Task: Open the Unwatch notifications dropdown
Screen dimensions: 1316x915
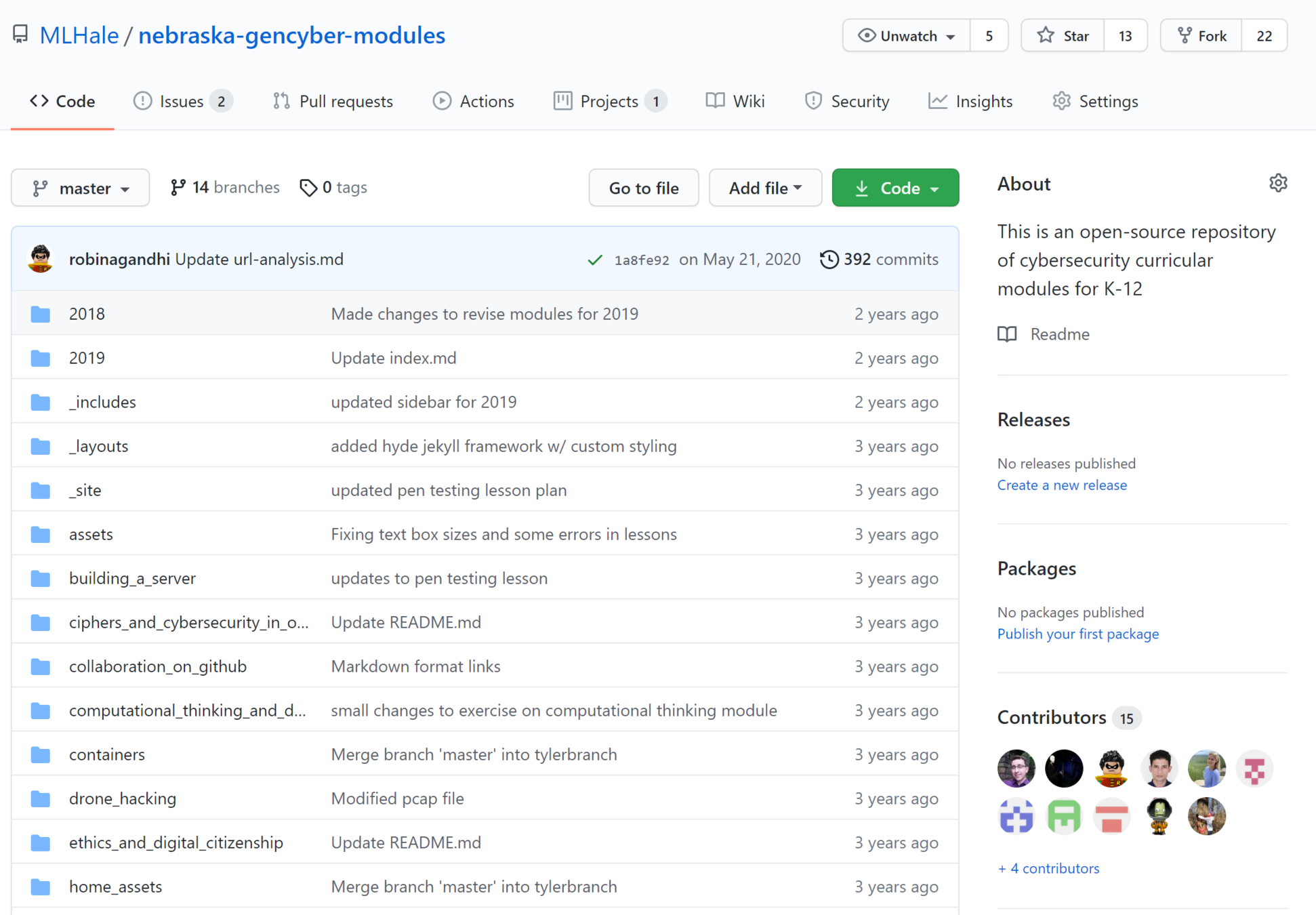Action: coord(906,36)
